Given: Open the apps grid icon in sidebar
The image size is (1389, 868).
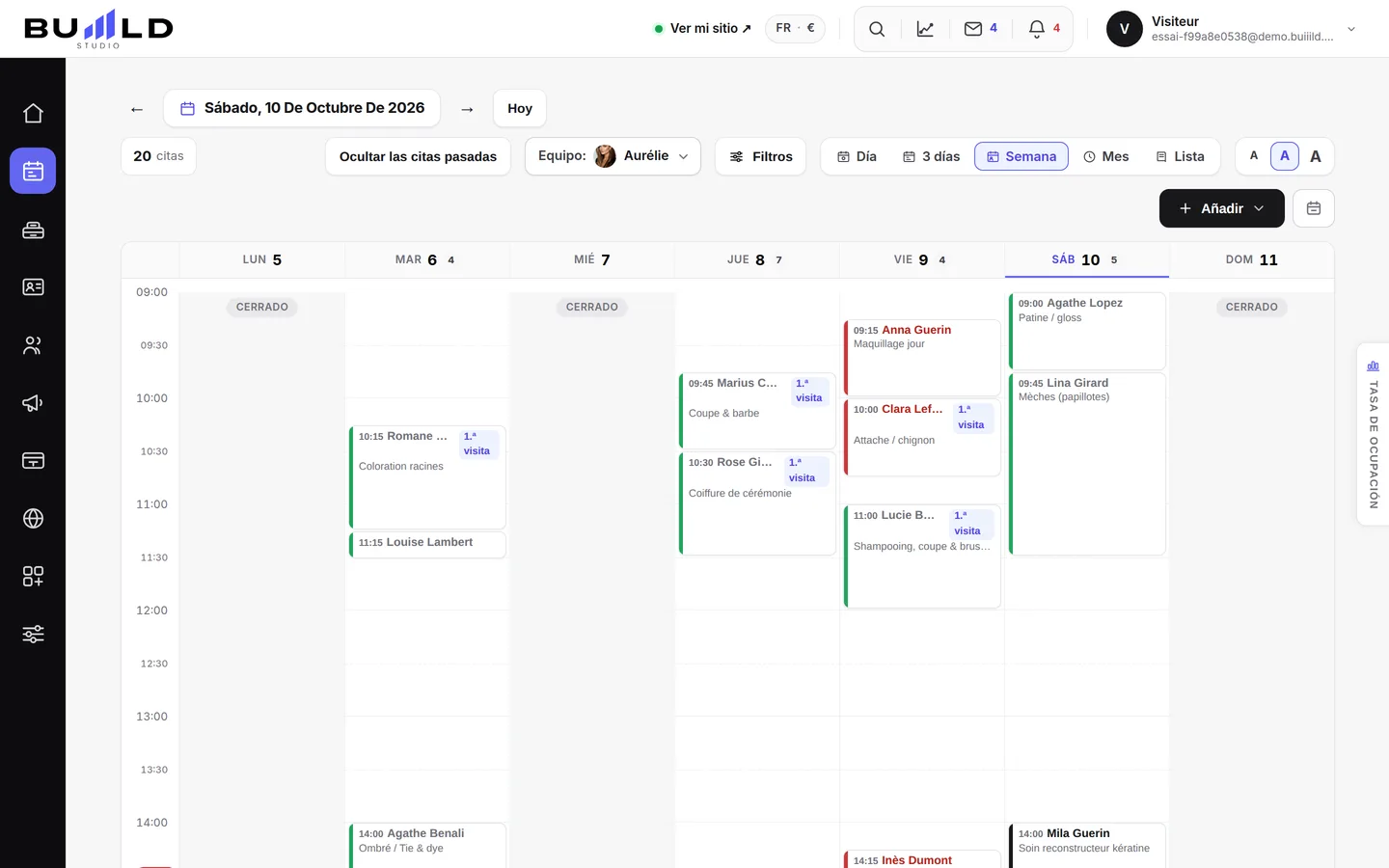Looking at the screenshot, I should tap(33, 577).
